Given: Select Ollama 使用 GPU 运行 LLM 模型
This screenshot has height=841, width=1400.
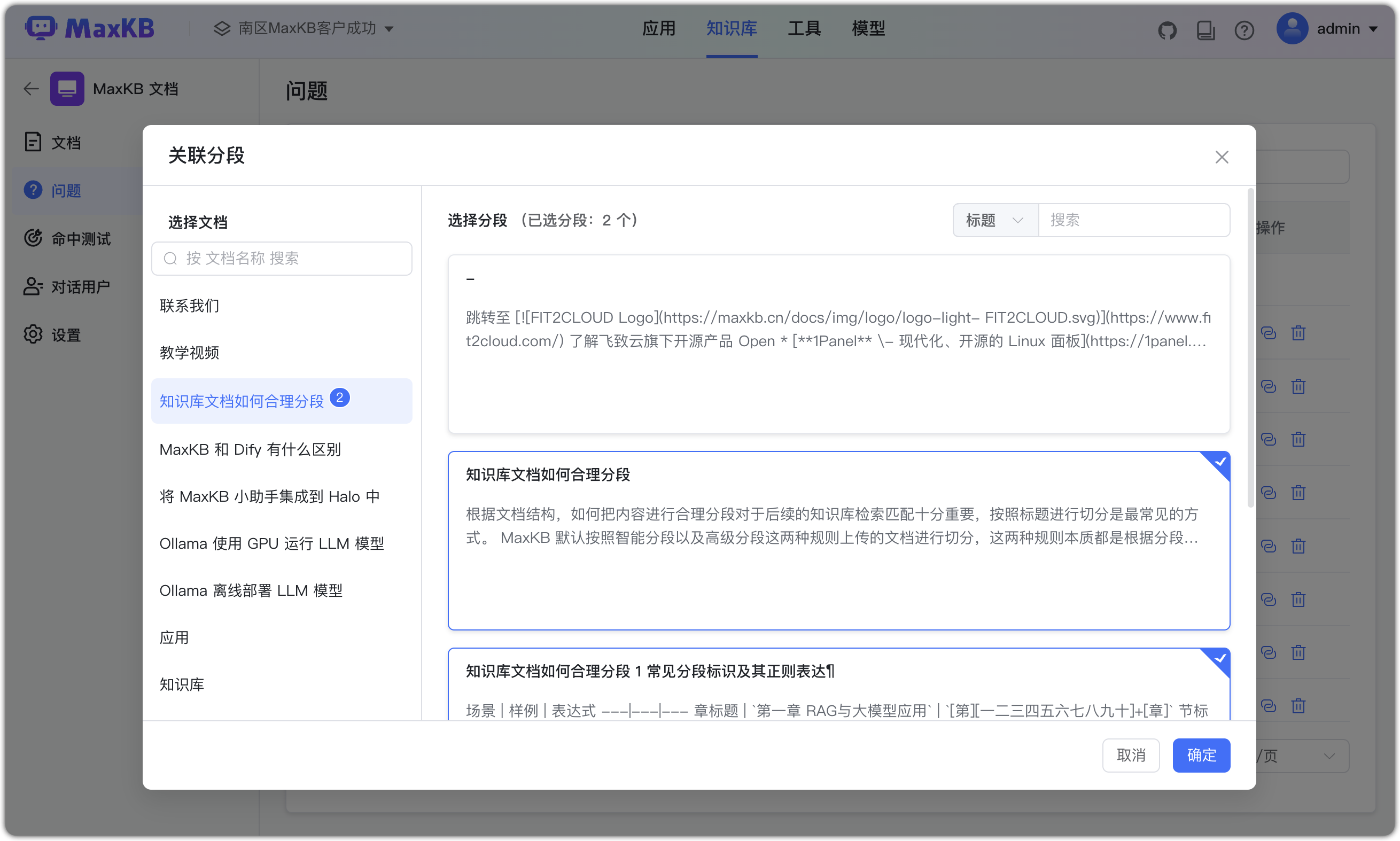Looking at the screenshot, I should [x=282, y=543].
